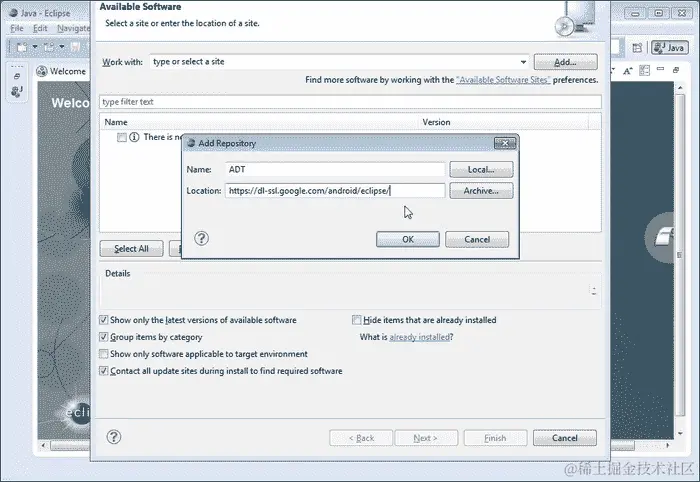Click the customize page icon in Welcome toolbar
This screenshot has width=700, height=482.
[644, 70]
